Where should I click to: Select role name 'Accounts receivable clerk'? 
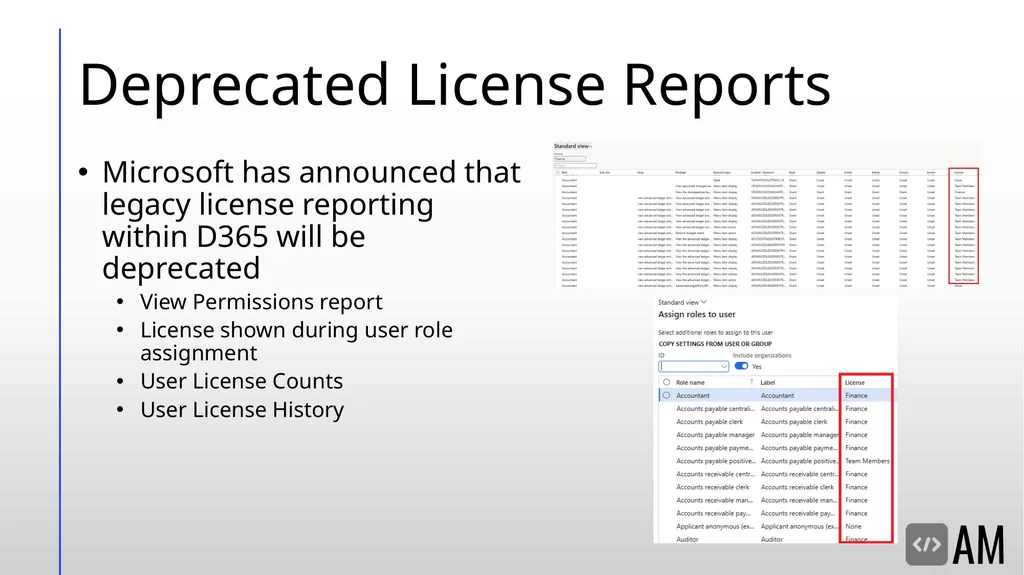[x=712, y=487]
